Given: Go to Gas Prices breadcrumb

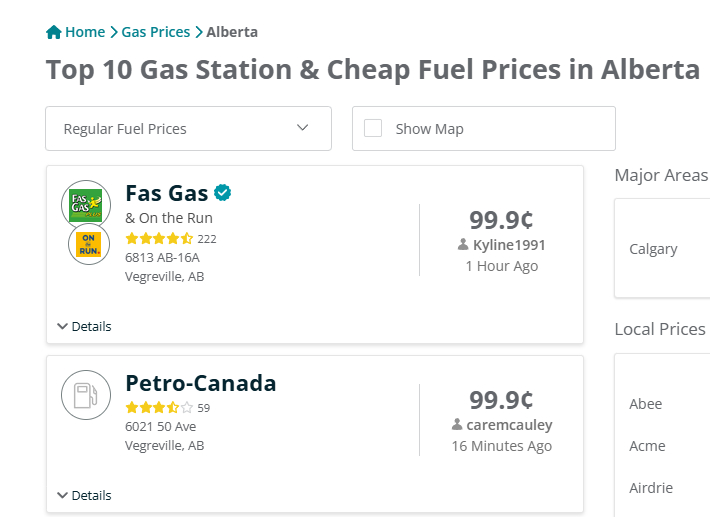Looking at the screenshot, I should pos(156,32).
